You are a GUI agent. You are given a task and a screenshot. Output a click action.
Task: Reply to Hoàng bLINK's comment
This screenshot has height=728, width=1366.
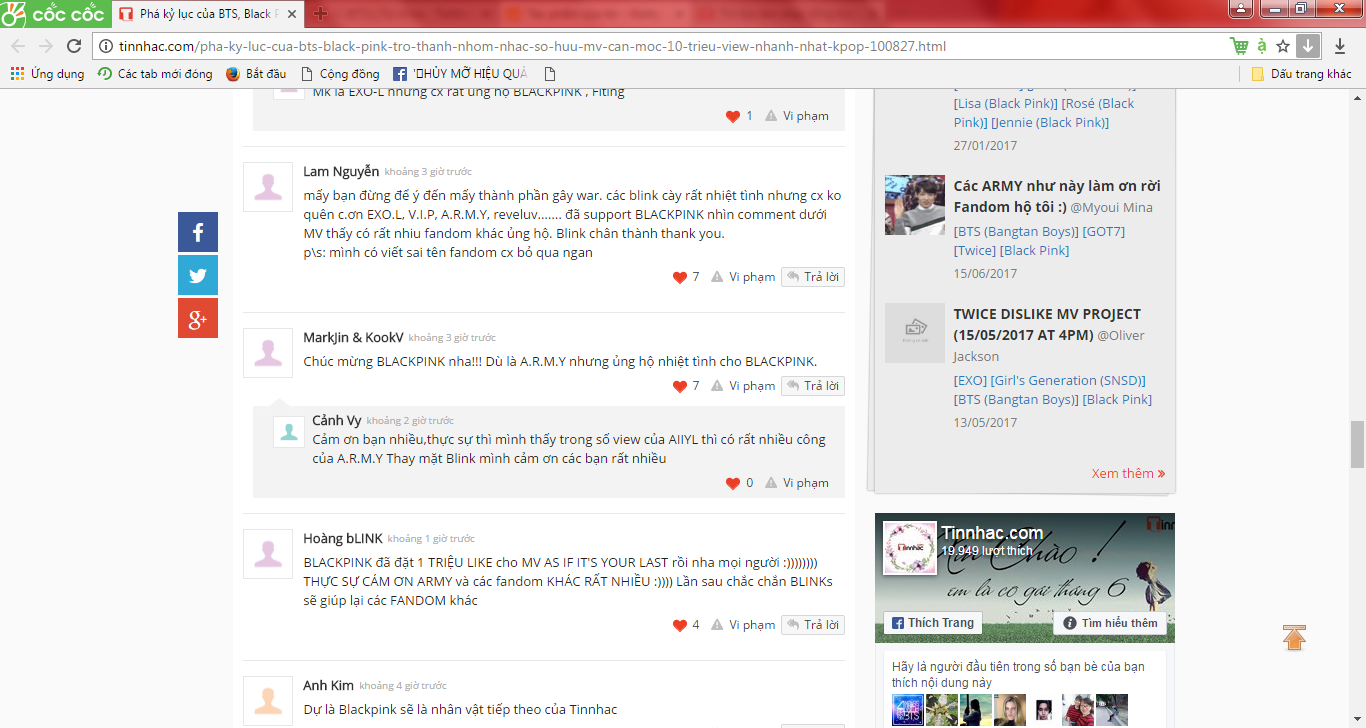pos(813,625)
